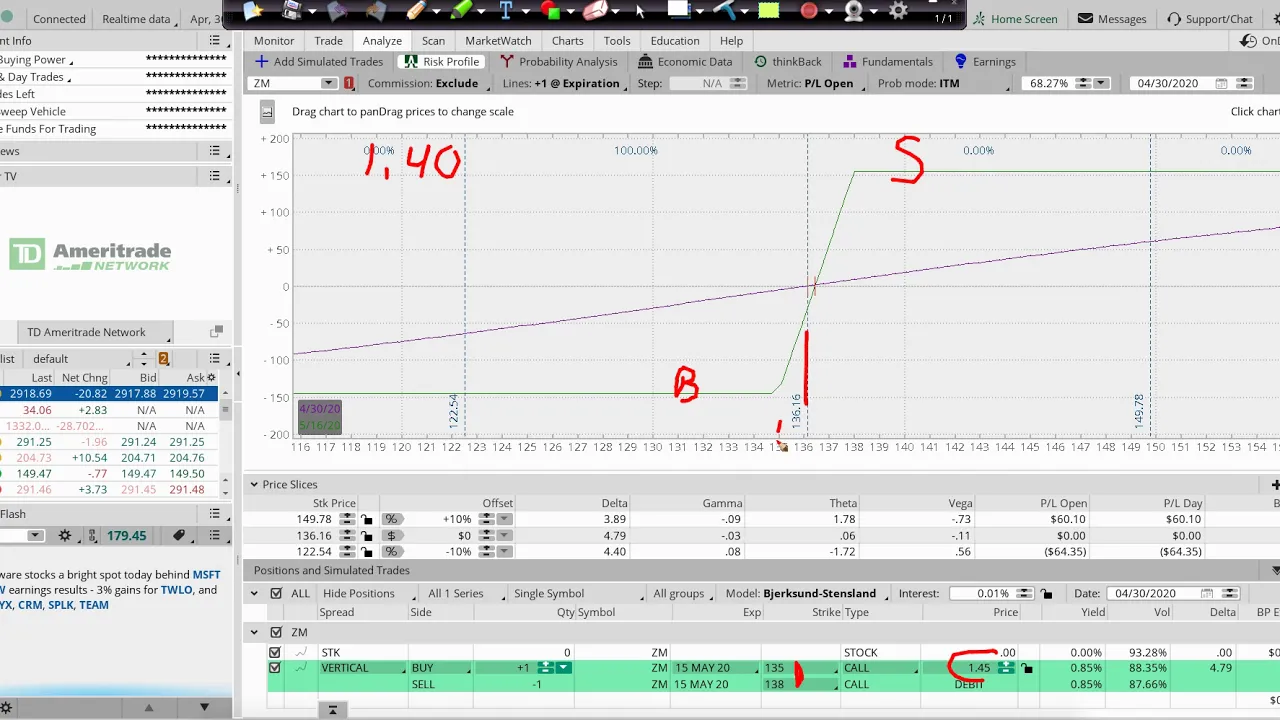
Task: Select the mouse pointer tool
Action: [x=641, y=11]
